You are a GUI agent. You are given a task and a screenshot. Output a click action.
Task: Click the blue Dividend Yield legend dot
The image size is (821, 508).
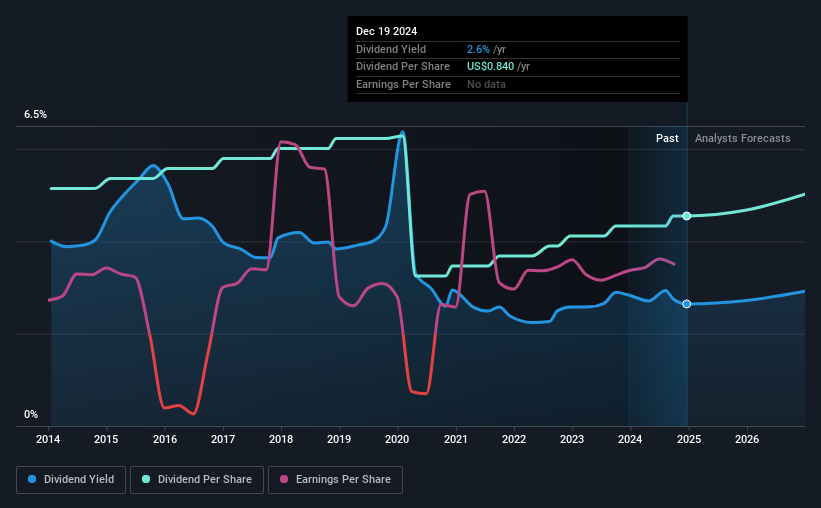[32, 479]
